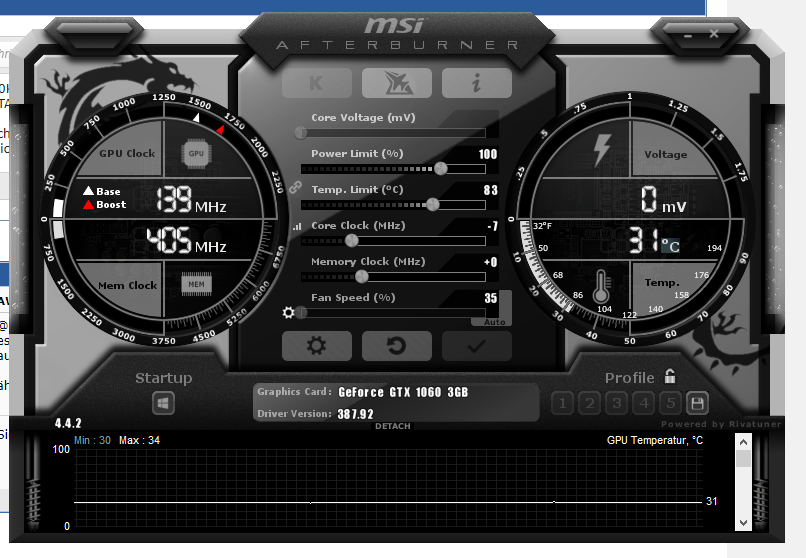Toggle apply overclocking at Windows startup

(x=163, y=403)
